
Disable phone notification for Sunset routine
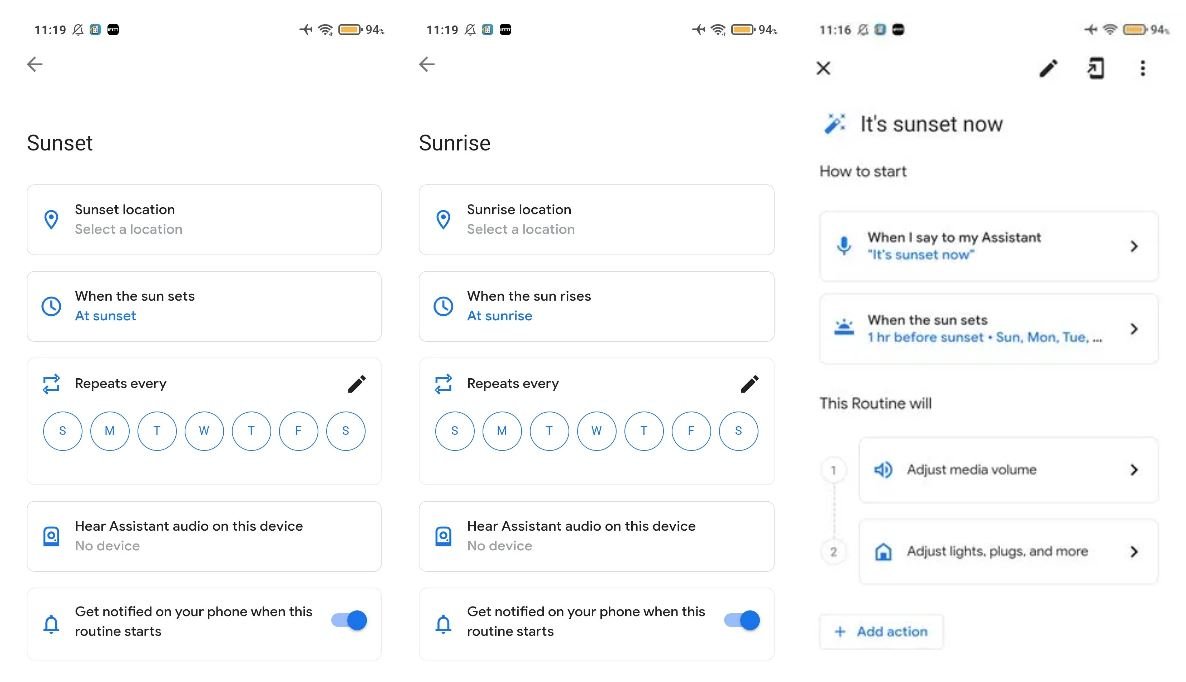[x=349, y=621]
